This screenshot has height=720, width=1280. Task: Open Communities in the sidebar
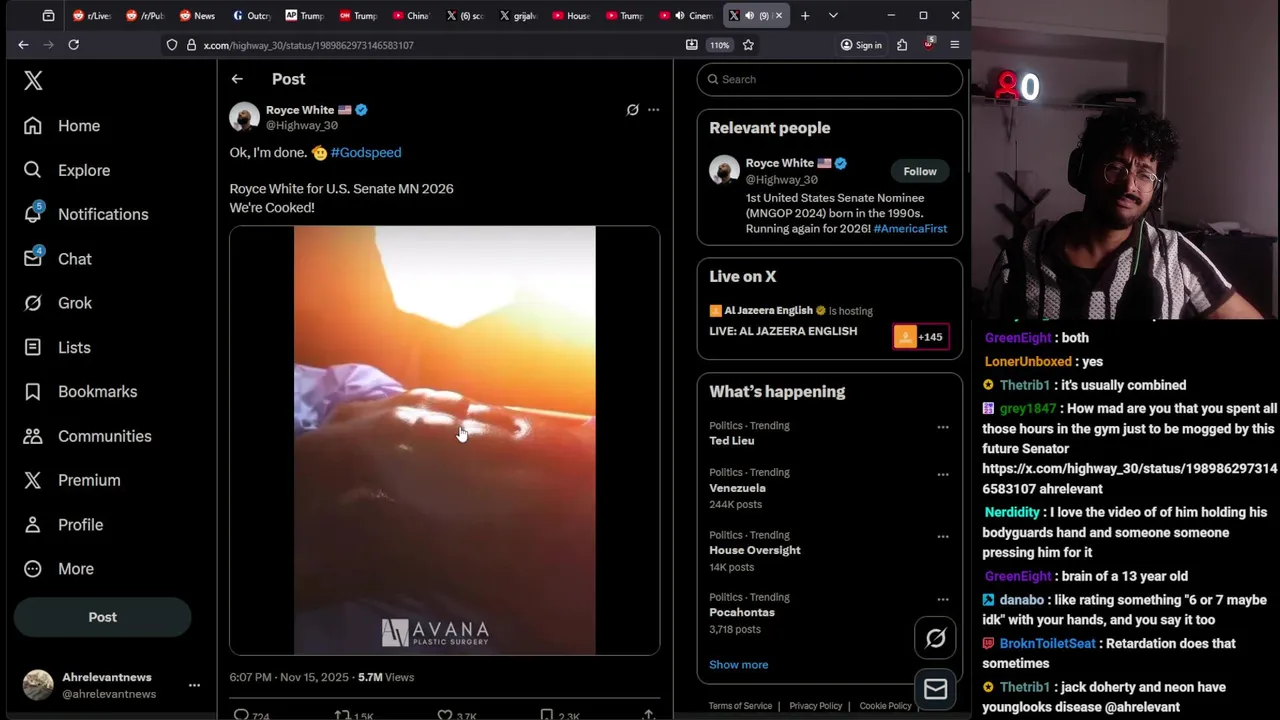tap(87, 436)
